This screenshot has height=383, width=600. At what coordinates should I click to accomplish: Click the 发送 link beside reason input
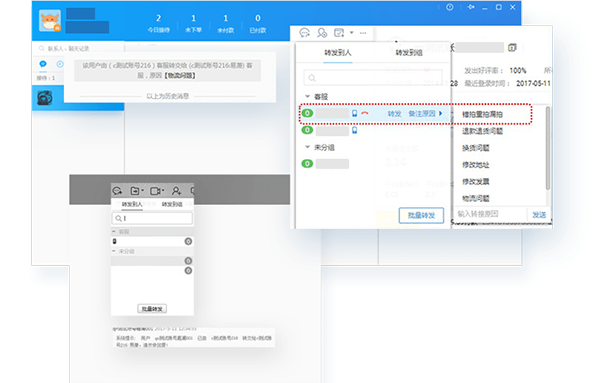point(539,215)
